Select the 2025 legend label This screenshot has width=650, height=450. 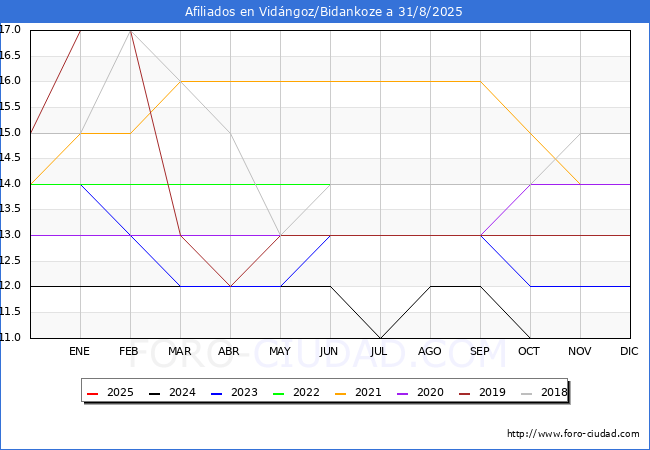coord(120,392)
